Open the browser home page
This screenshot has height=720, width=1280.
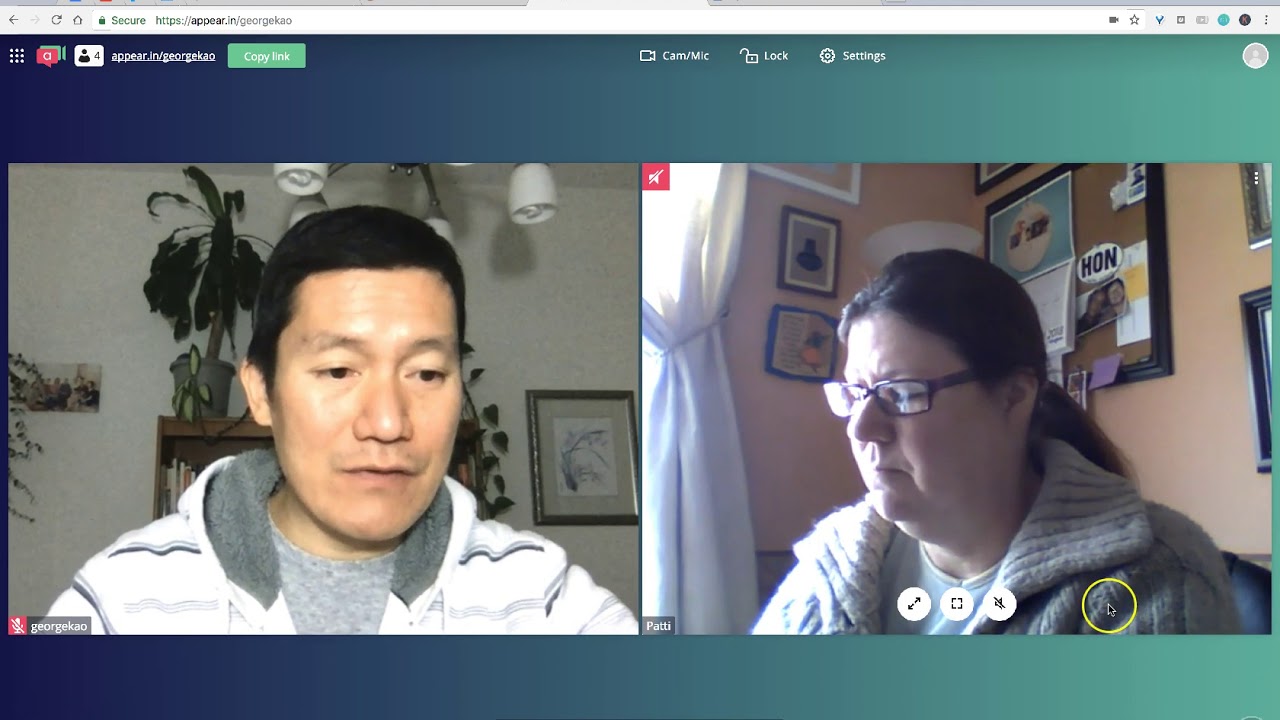pyautogui.click(x=77, y=20)
